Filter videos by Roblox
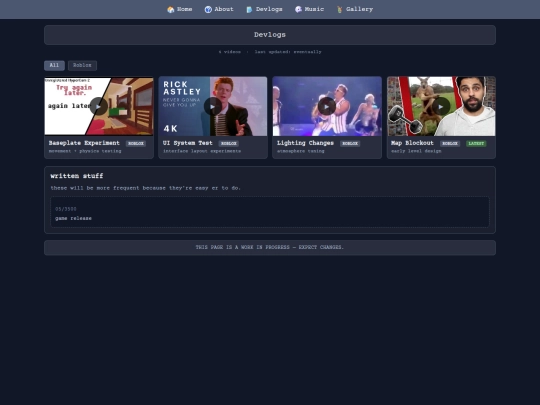The height and width of the screenshot is (405, 540). pos(82,65)
